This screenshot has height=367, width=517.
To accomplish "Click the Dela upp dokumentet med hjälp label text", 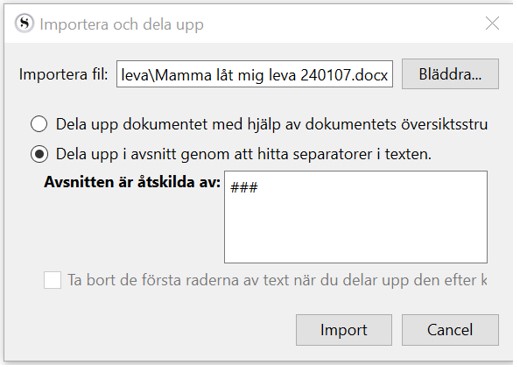I will [x=272, y=124].
